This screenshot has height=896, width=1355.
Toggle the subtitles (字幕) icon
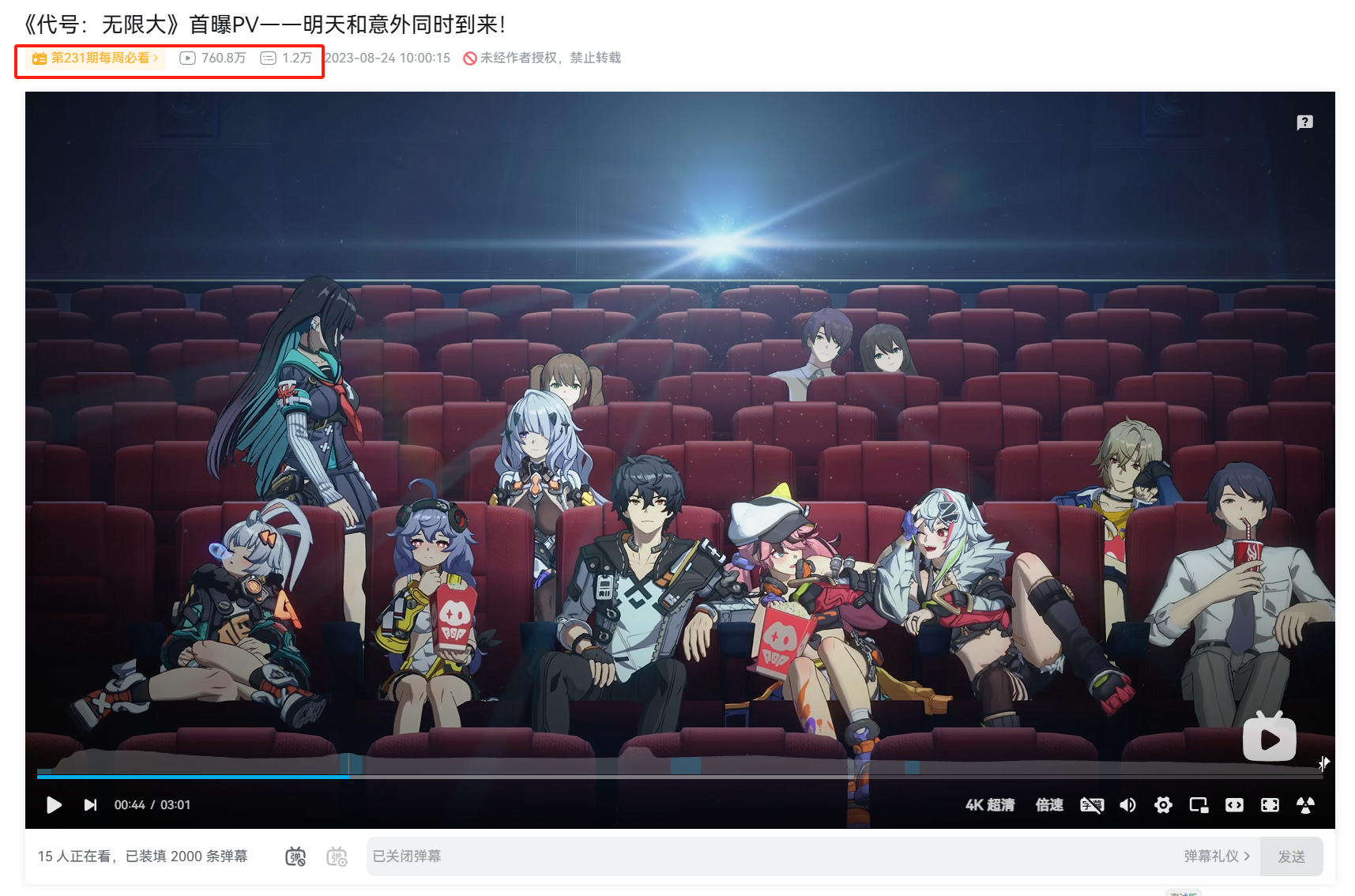tap(1091, 804)
